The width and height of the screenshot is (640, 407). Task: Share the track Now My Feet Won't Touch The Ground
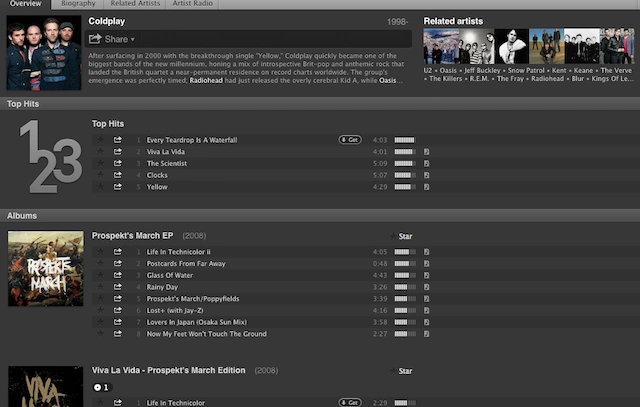[118, 334]
